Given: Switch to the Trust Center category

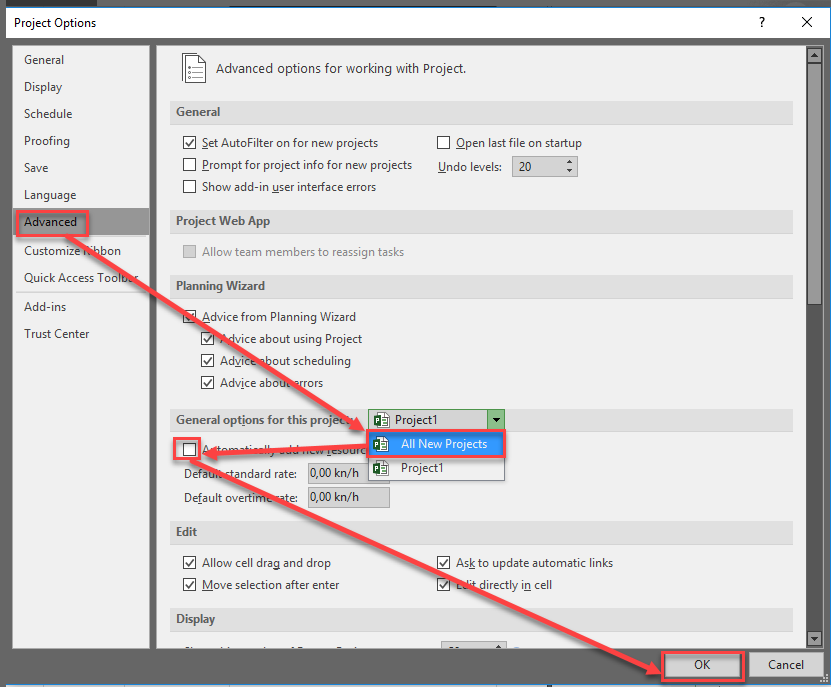Looking at the screenshot, I should (x=57, y=334).
